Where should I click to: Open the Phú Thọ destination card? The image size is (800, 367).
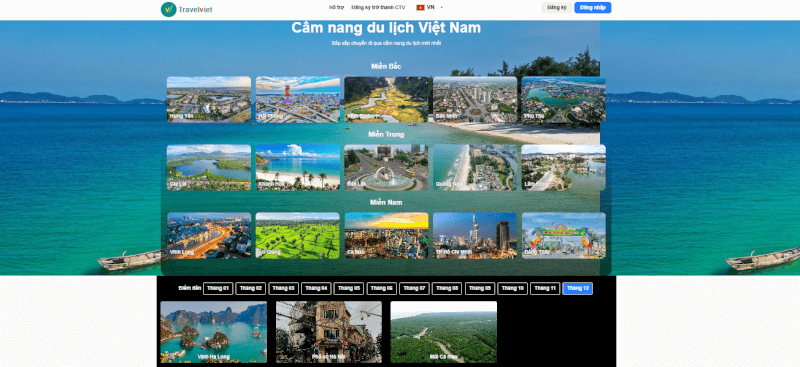tap(563, 100)
